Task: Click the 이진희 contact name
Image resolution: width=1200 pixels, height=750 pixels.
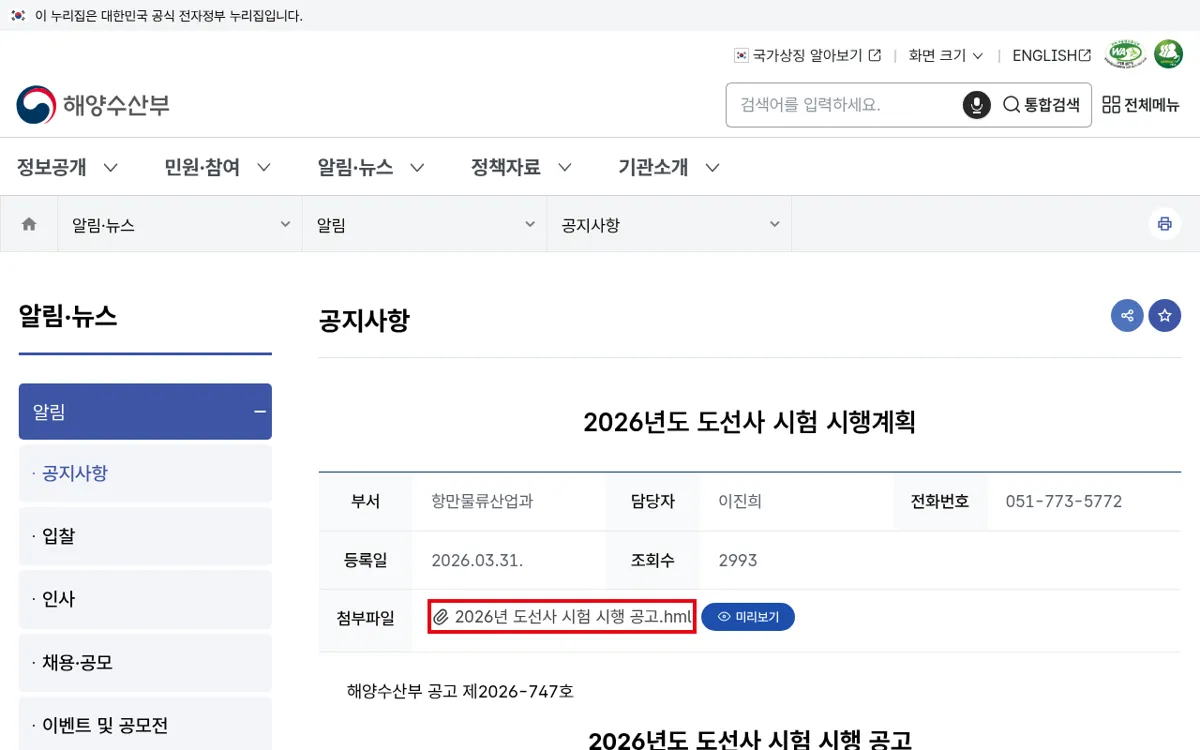Action: click(740, 501)
